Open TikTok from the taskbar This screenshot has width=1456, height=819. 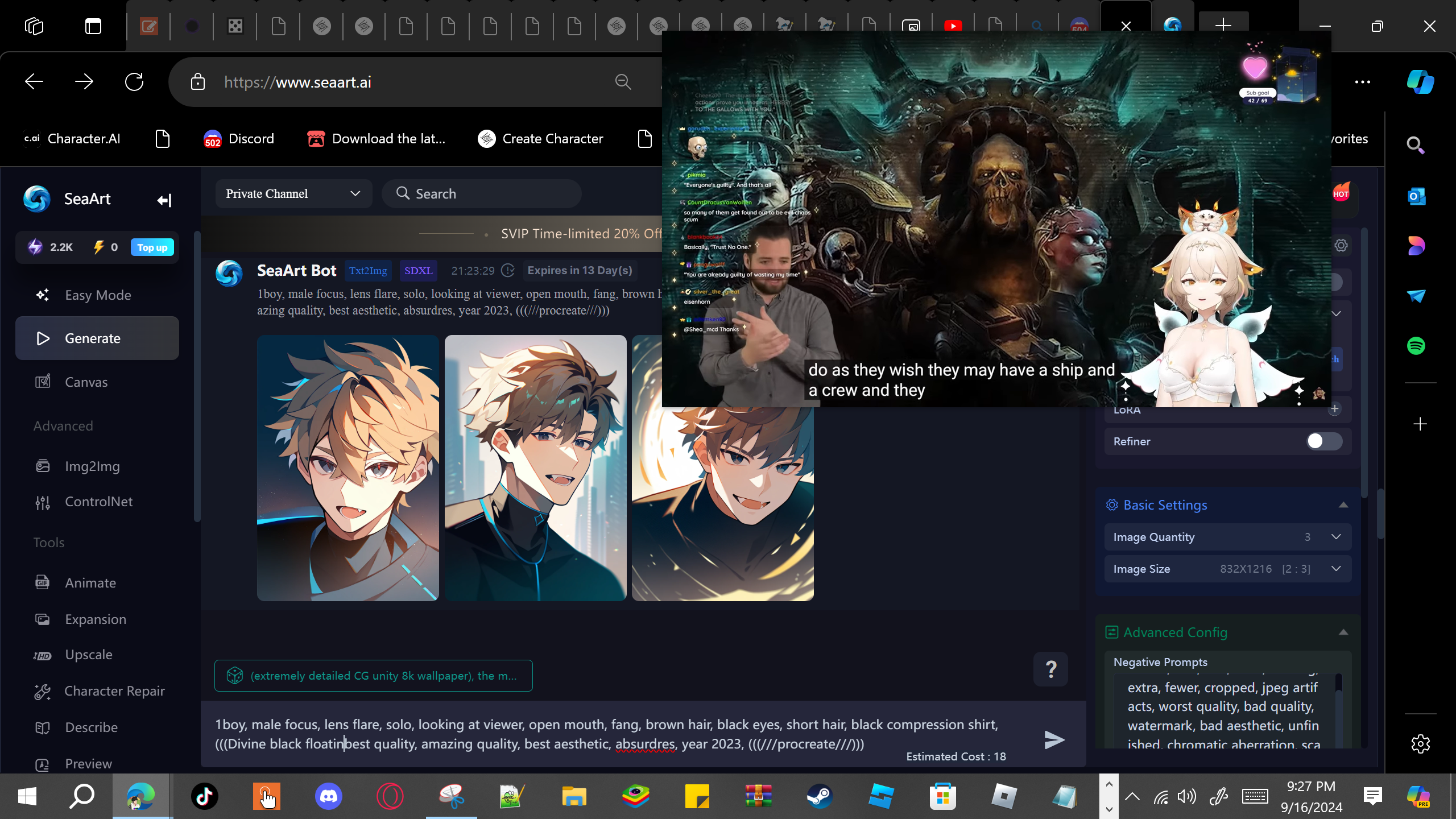(x=205, y=796)
